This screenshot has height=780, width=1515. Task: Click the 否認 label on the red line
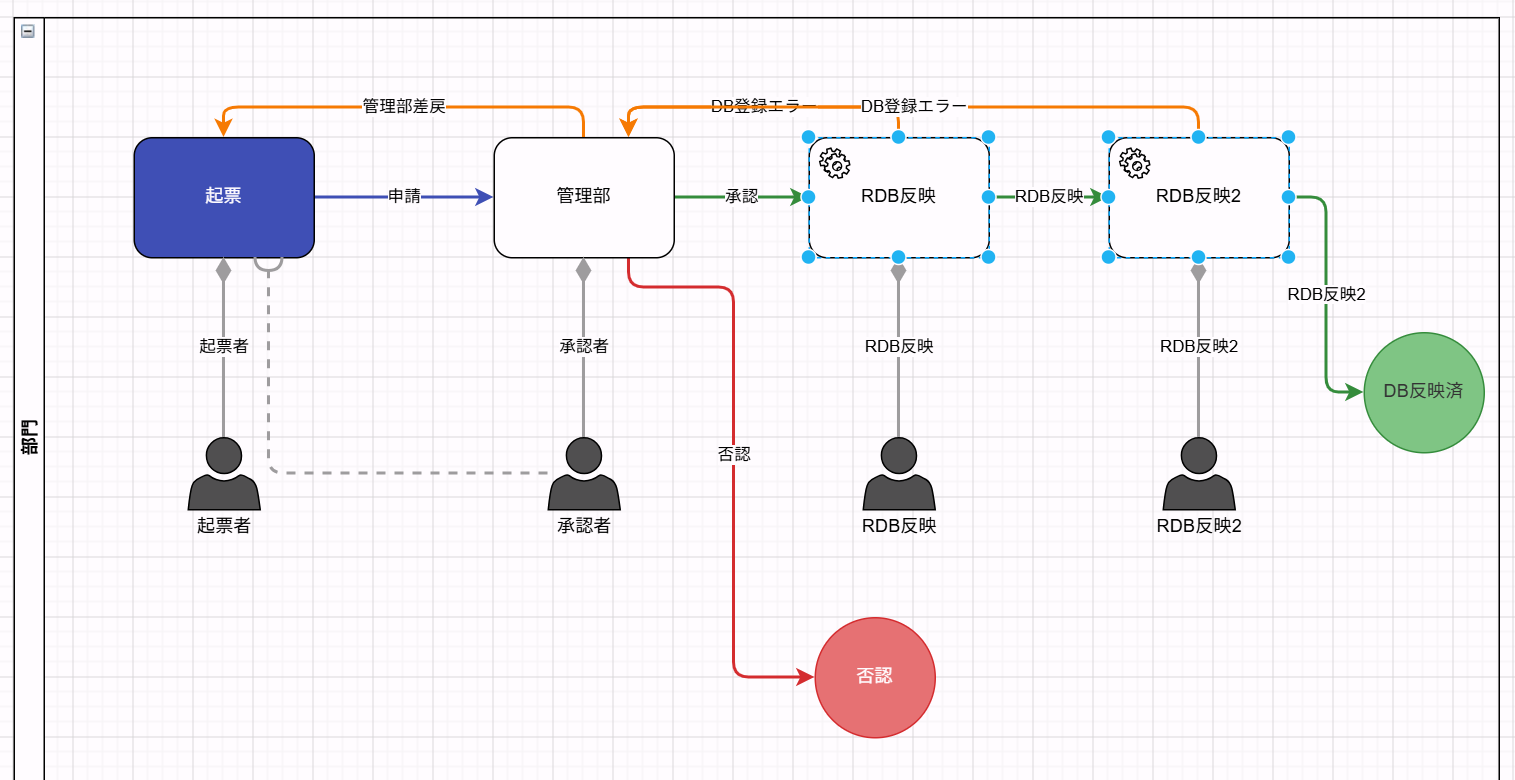pos(734,454)
